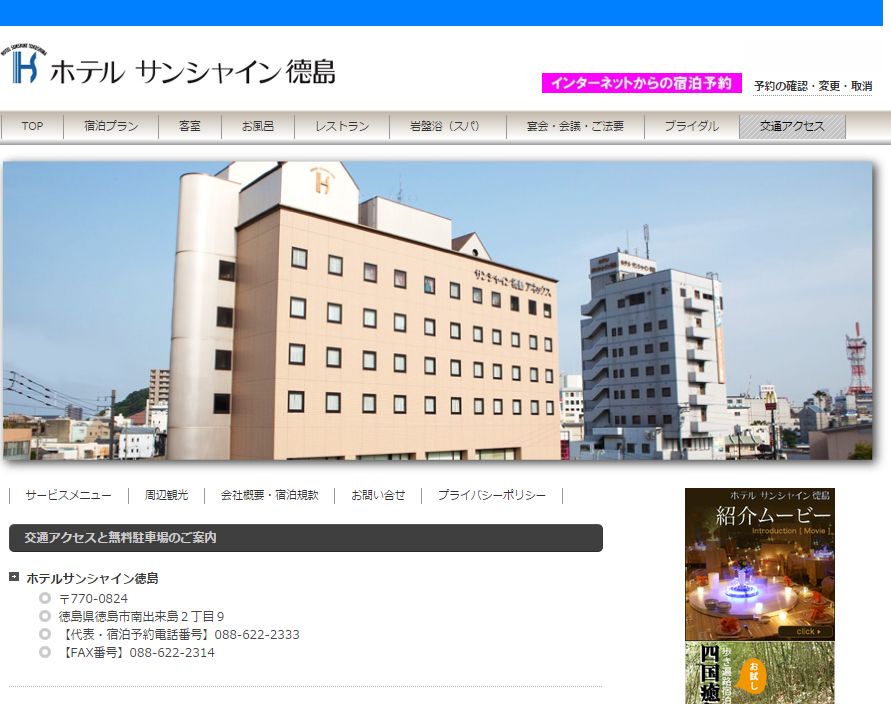
Task: Select the 客室 navigation tab
Action: (190, 127)
